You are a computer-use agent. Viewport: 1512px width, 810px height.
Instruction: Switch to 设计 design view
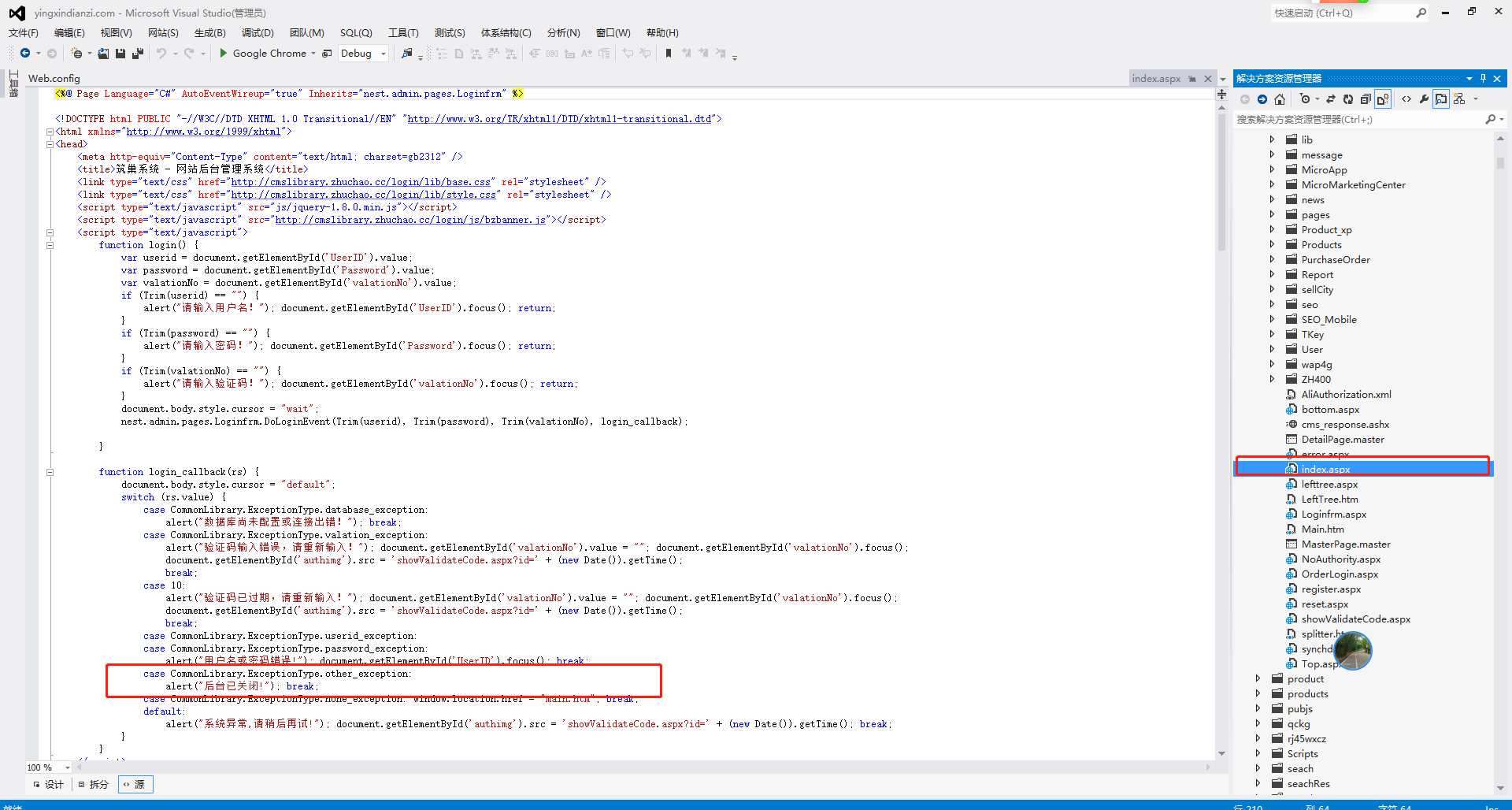click(49, 784)
